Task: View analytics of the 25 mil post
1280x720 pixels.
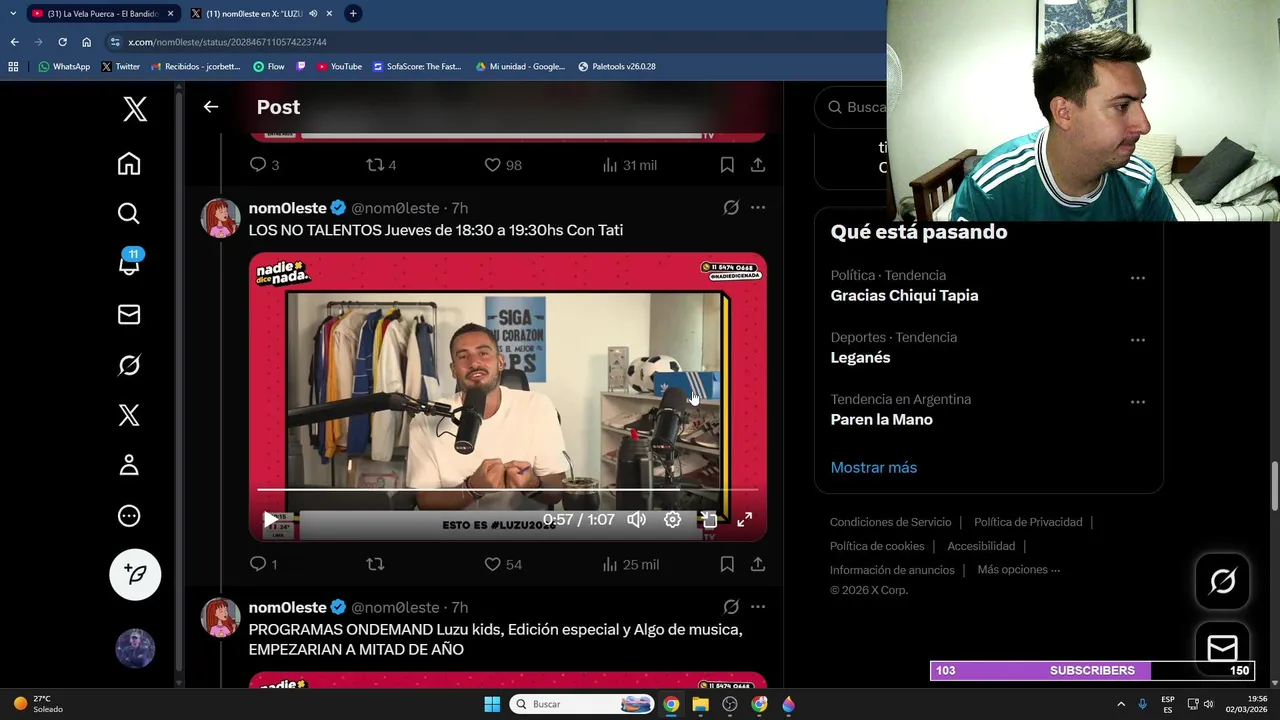Action: [630, 565]
